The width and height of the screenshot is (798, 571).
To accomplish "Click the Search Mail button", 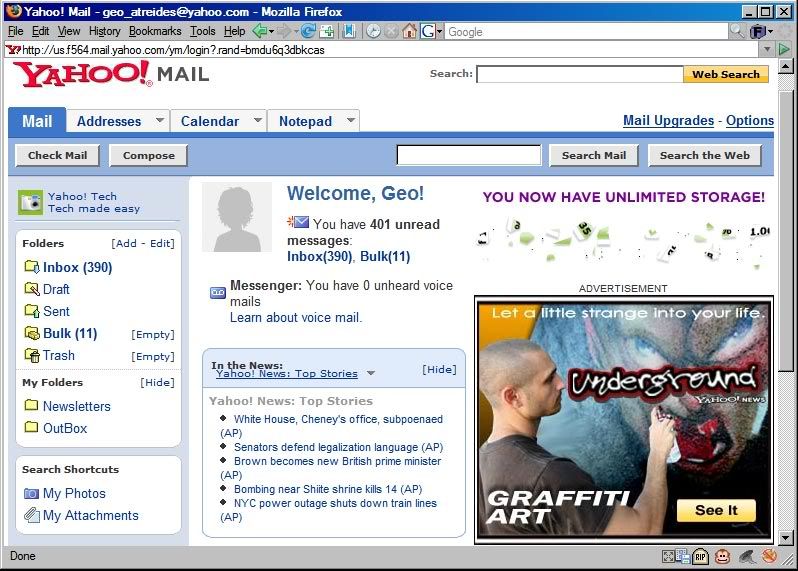I will (x=594, y=155).
